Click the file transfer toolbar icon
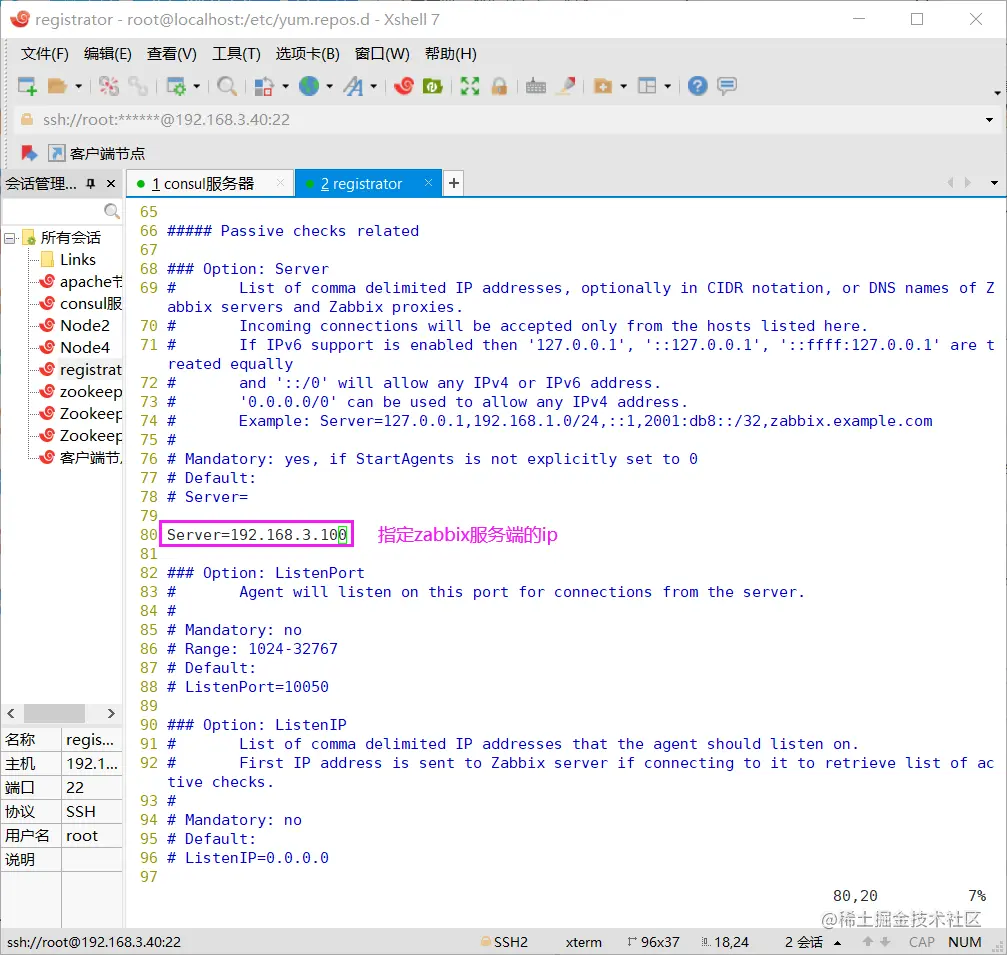This screenshot has height=955, width=1007. point(264,85)
